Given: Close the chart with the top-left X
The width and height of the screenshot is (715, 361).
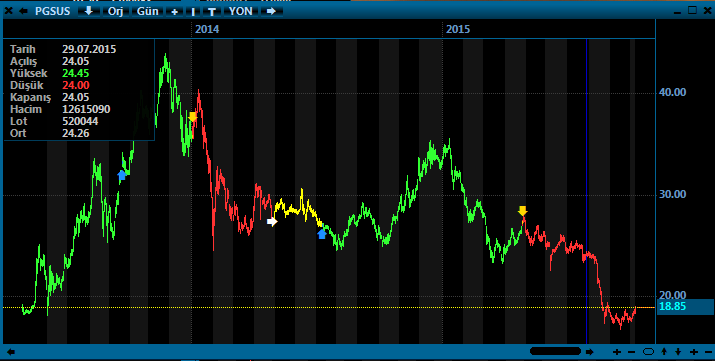Looking at the screenshot, I should pos(9,11).
